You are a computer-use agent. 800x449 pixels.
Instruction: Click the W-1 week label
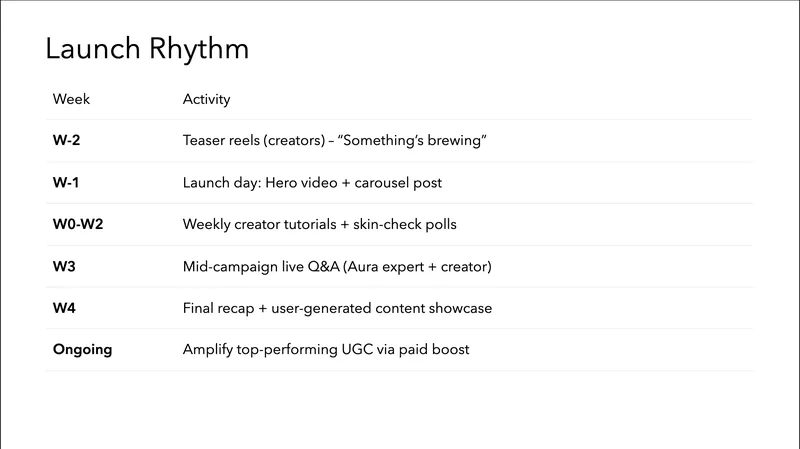pos(67,183)
